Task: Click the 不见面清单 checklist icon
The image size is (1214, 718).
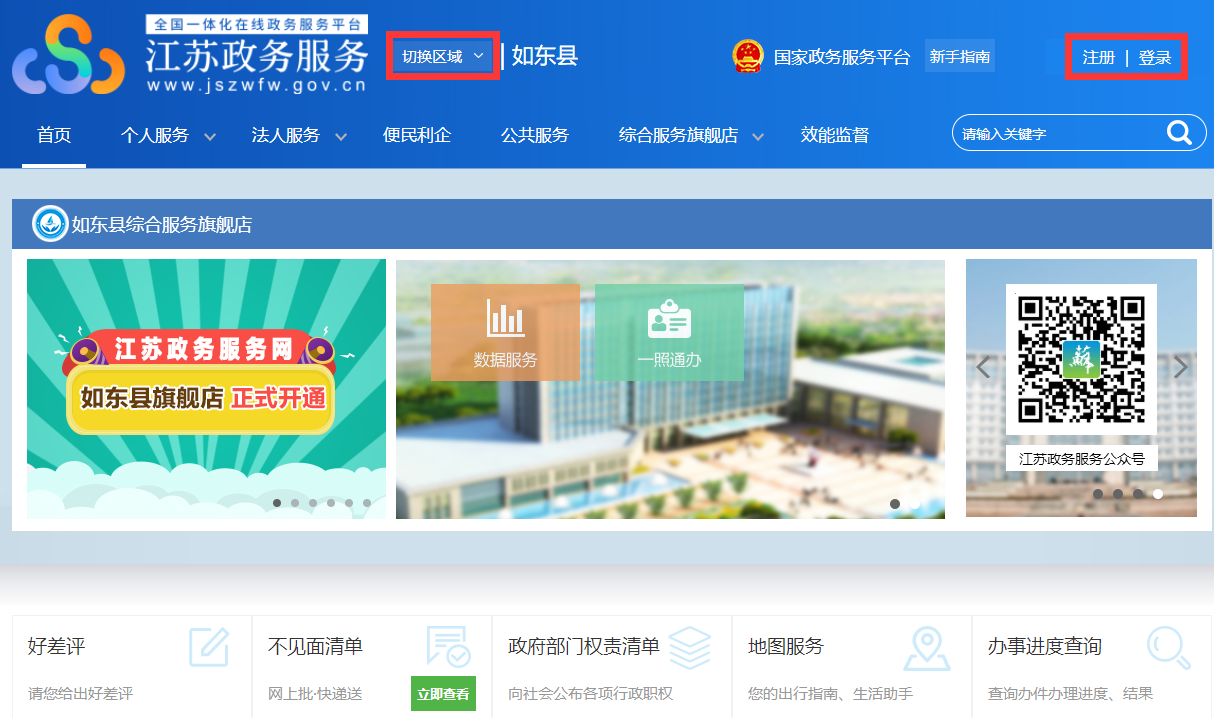Action: (x=448, y=647)
